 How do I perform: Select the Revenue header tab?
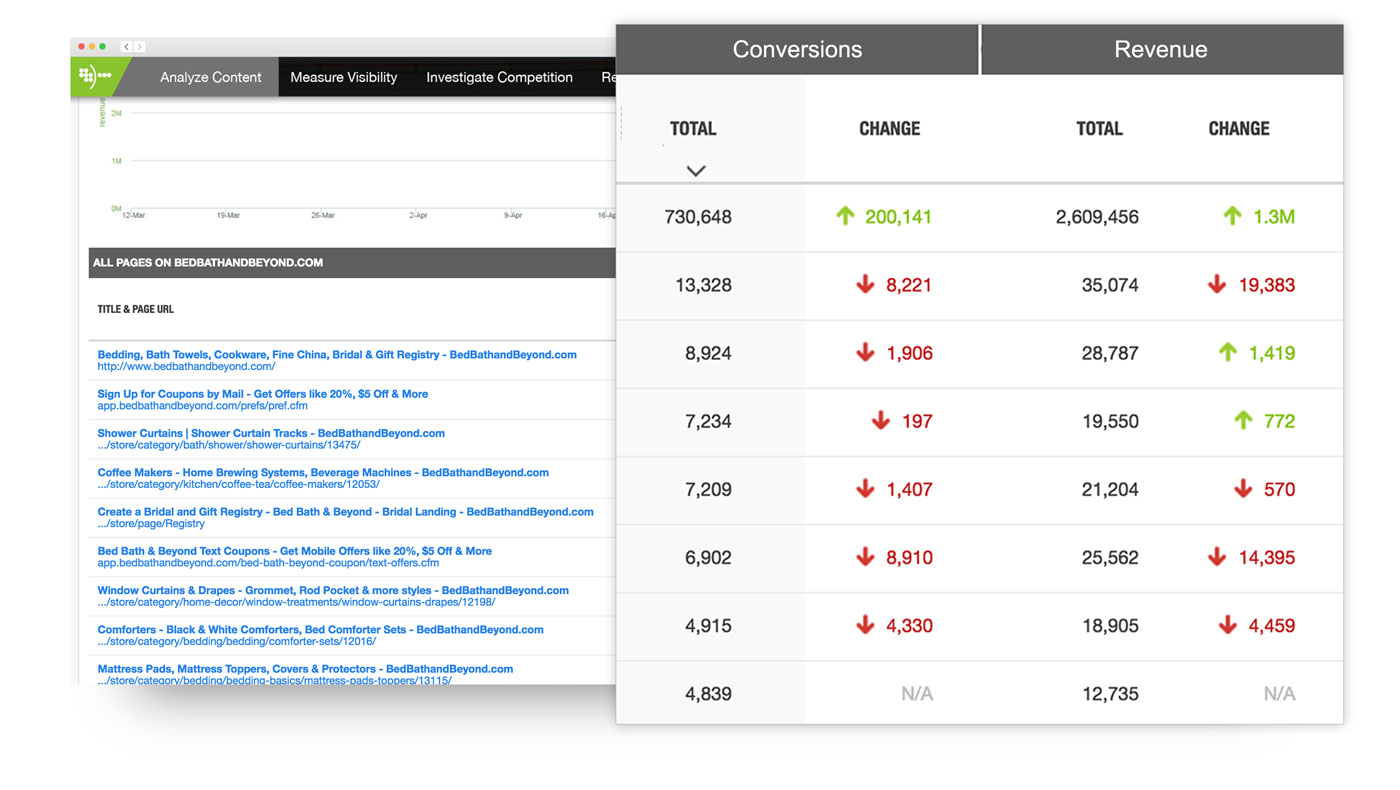[x=1161, y=49]
